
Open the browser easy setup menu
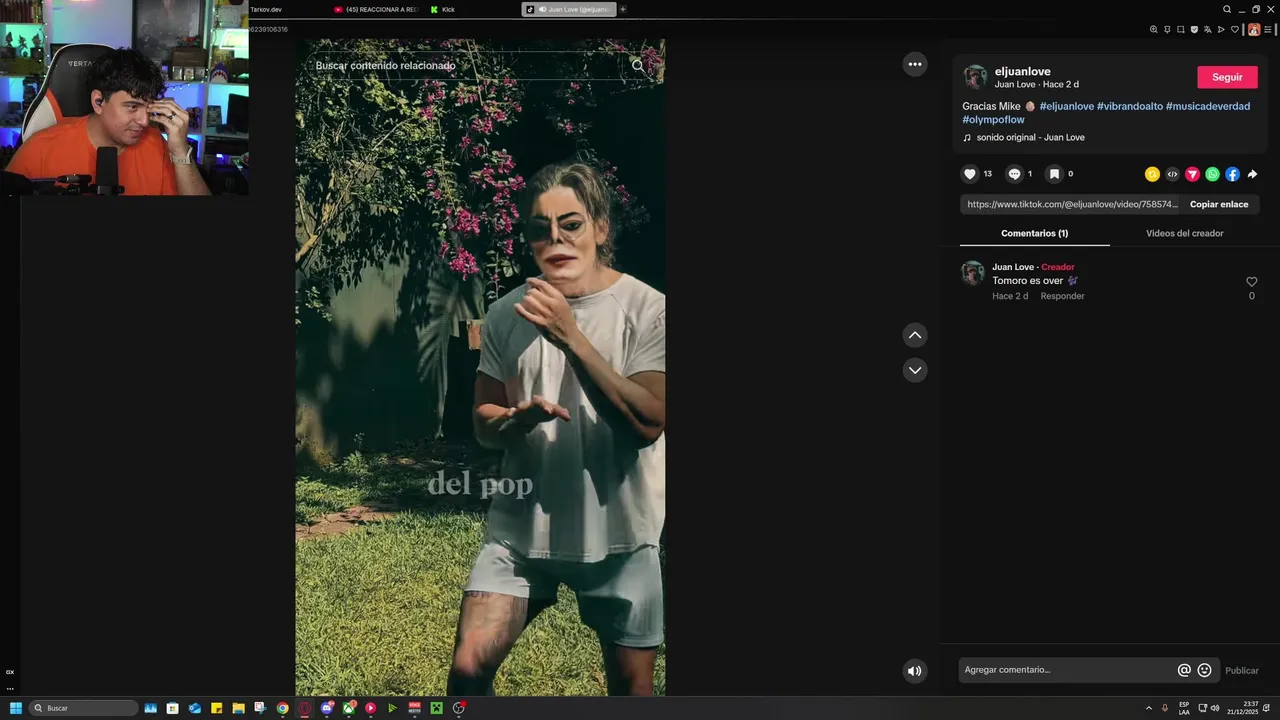pyautogui.click(x=1268, y=29)
